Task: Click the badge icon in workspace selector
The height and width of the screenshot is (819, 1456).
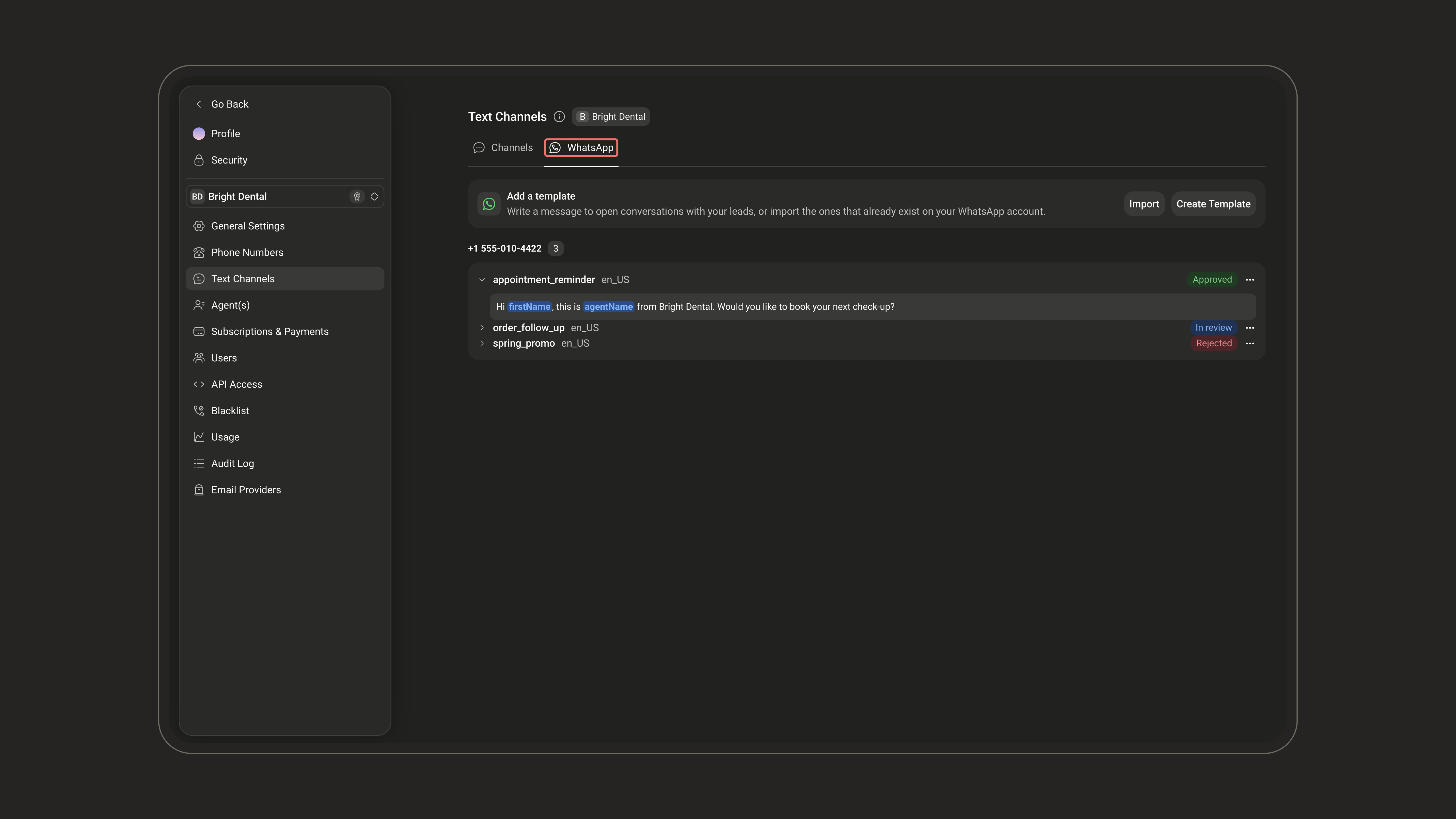Action: (357, 196)
